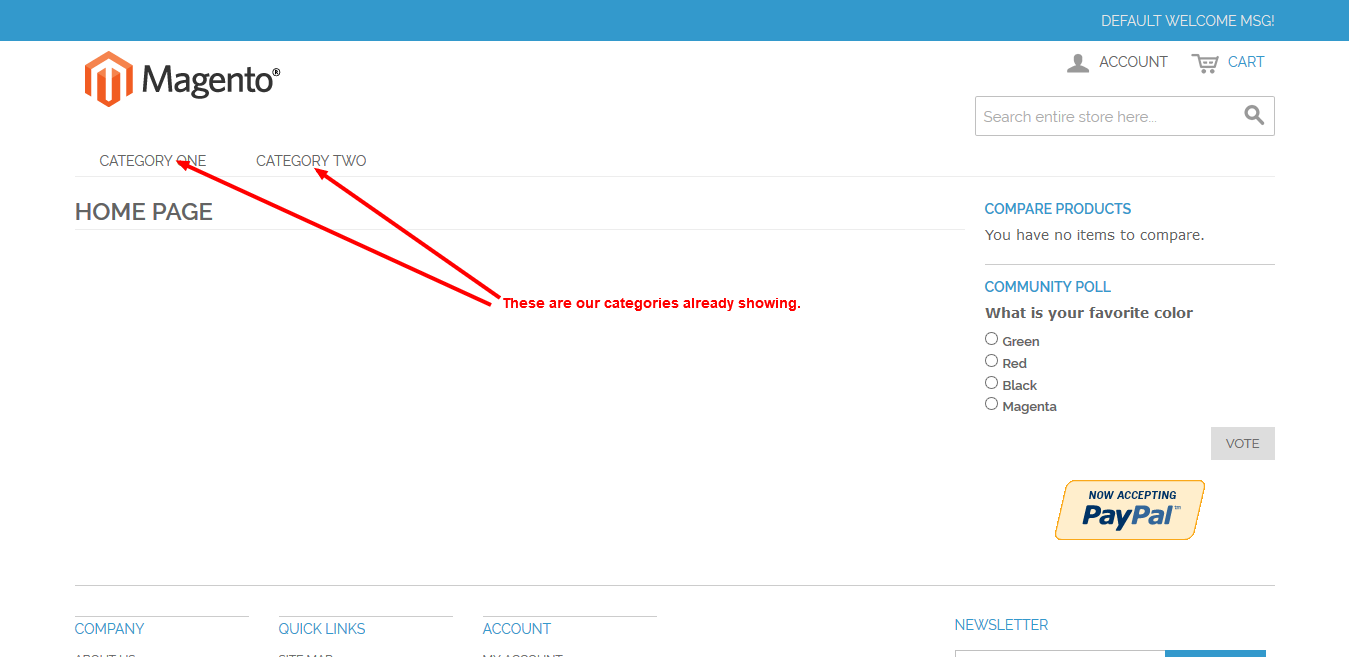Select the Red poll option
The image size is (1349, 657).
click(x=991, y=361)
